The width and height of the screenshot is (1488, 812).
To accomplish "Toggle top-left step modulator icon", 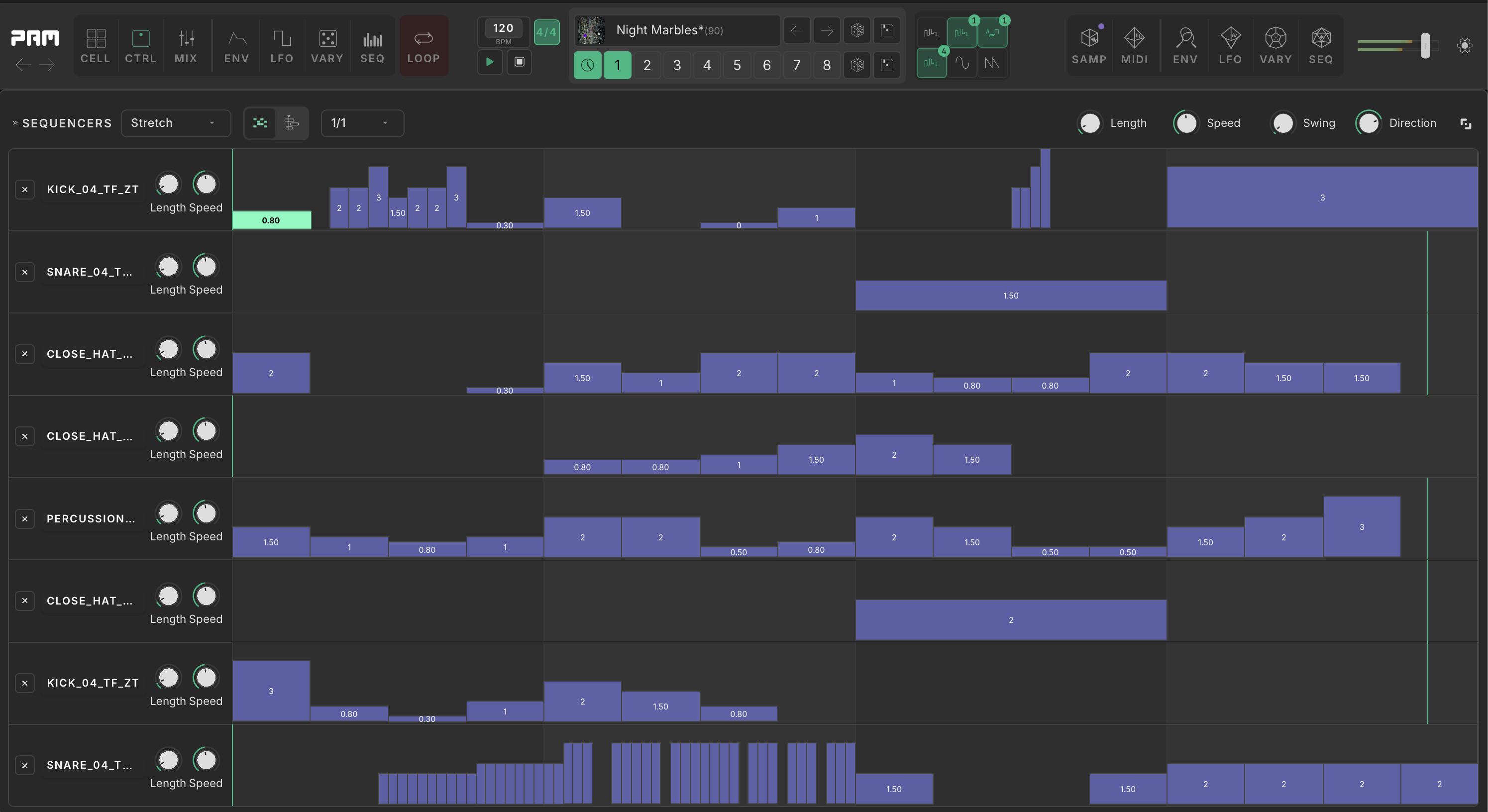I will click(931, 33).
